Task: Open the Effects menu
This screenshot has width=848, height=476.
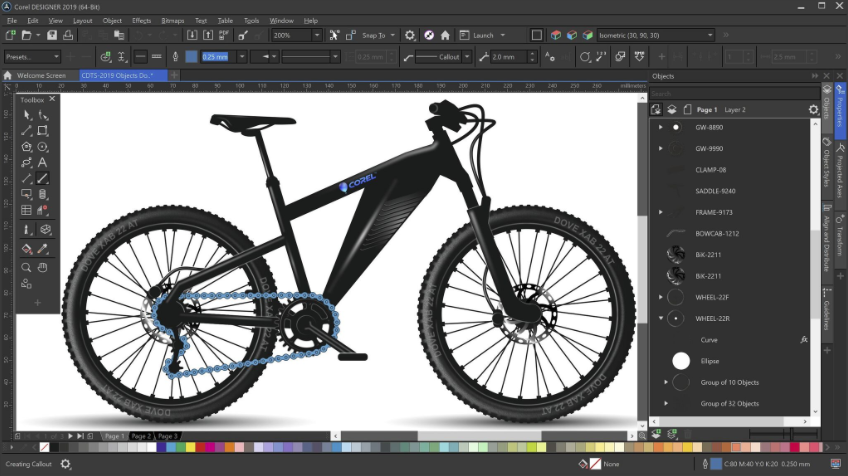Action: (x=141, y=20)
